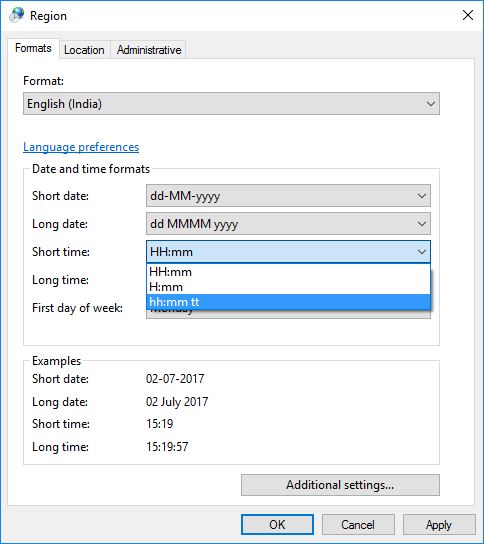The image size is (484, 544).
Task: Click the Long date example 02 July 2017
Action: (x=177, y=402)
